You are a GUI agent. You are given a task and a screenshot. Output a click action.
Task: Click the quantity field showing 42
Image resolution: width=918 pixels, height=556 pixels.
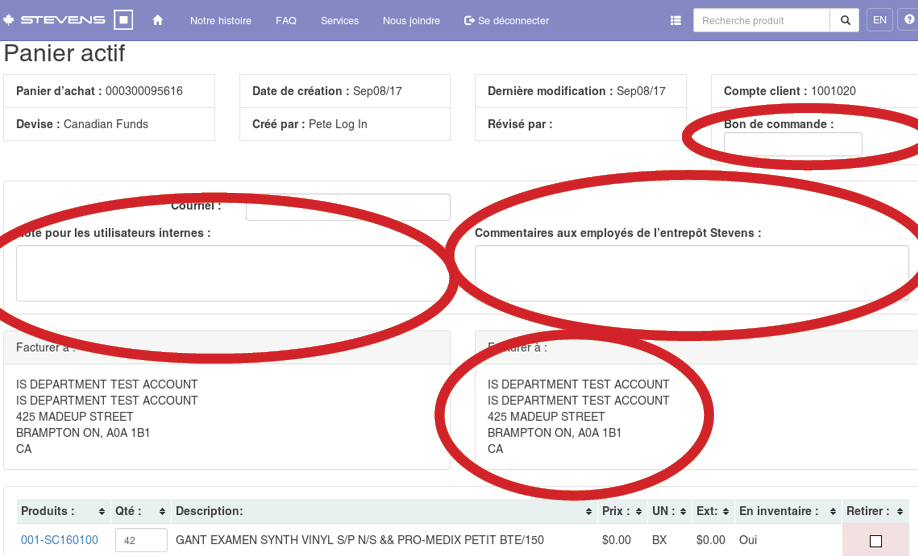(141, 540)
